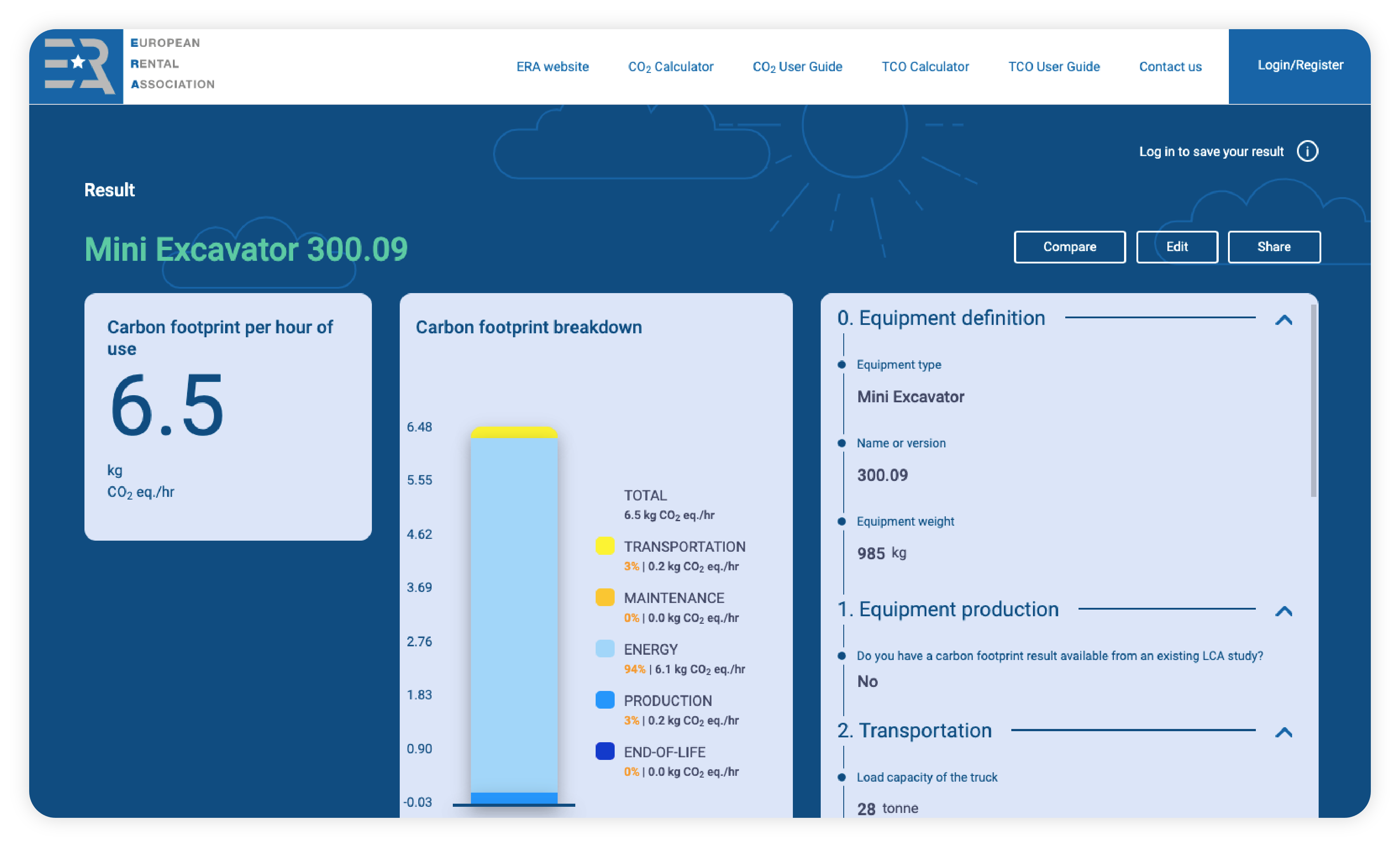Click the dark blue End-of-life legend swatch
1400x847 pixels.
coord(604,752)
